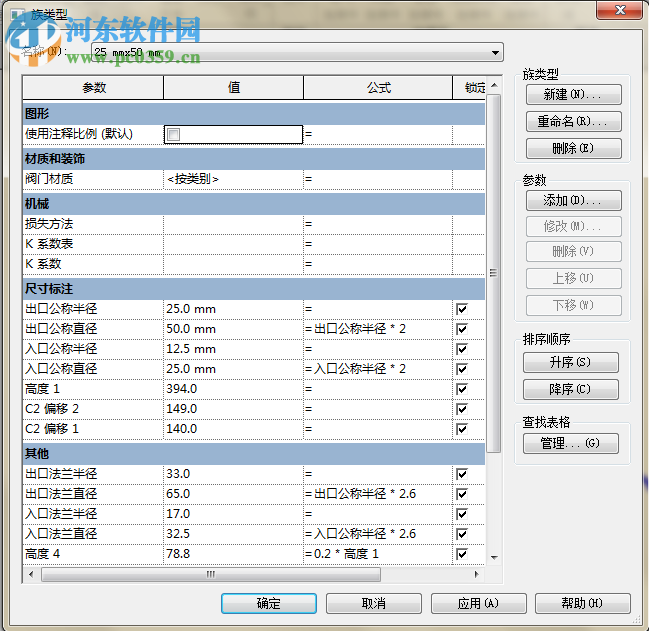Viewport: 649px width, 631px height.
Task: Cancel with the 取消 button
Action: point(374,603)
